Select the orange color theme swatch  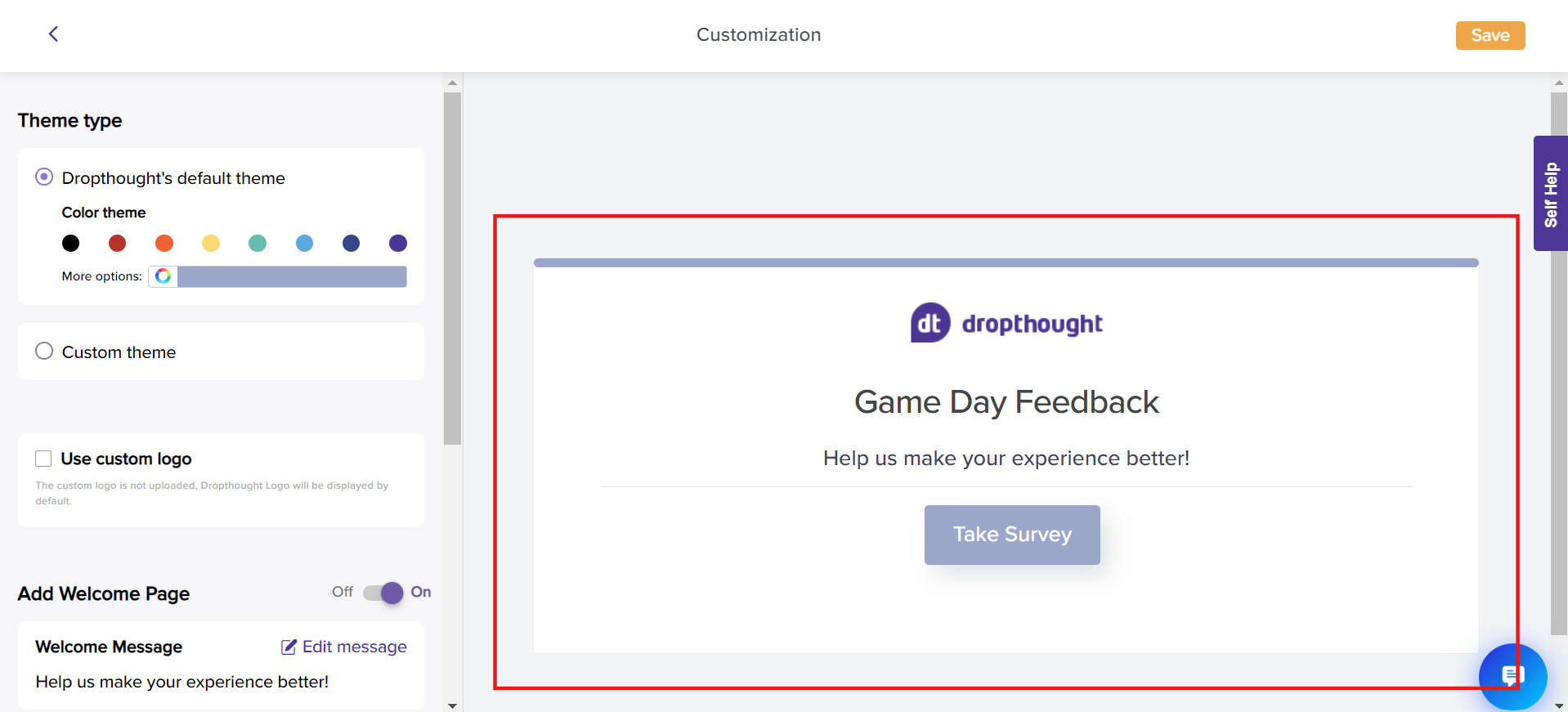164,243
